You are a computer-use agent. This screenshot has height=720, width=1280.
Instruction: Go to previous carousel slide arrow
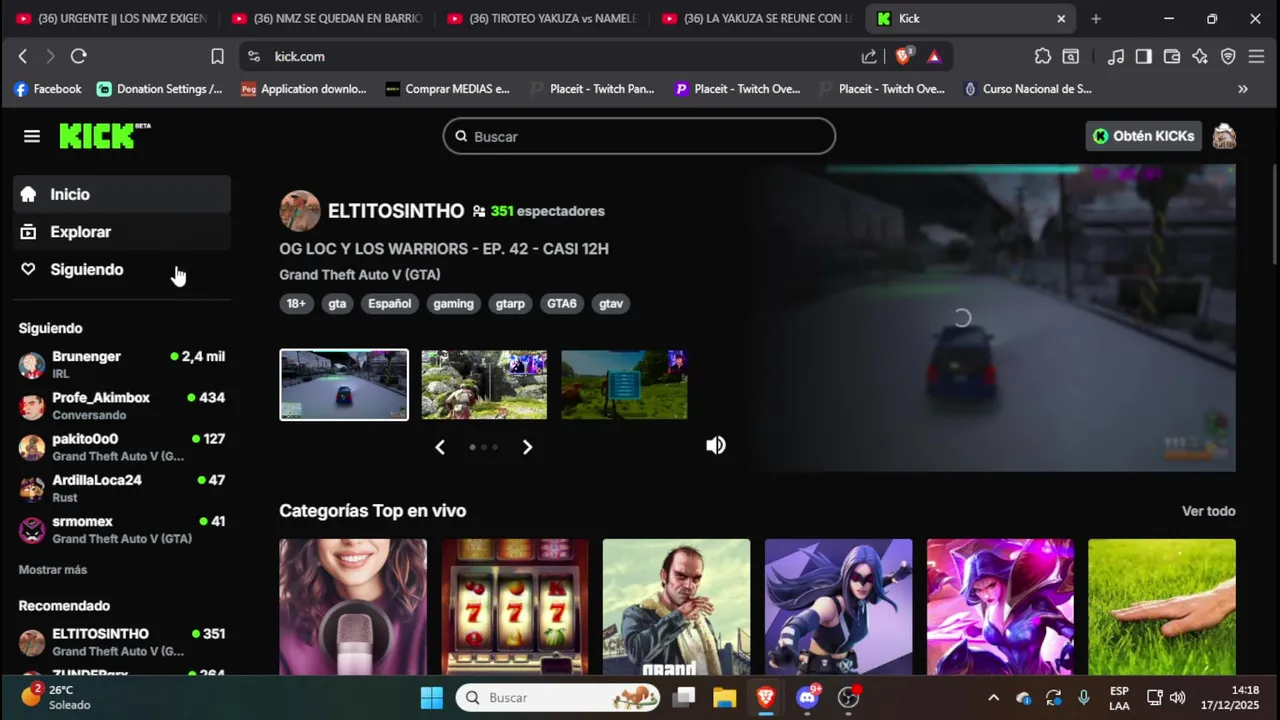click(440, 447)
